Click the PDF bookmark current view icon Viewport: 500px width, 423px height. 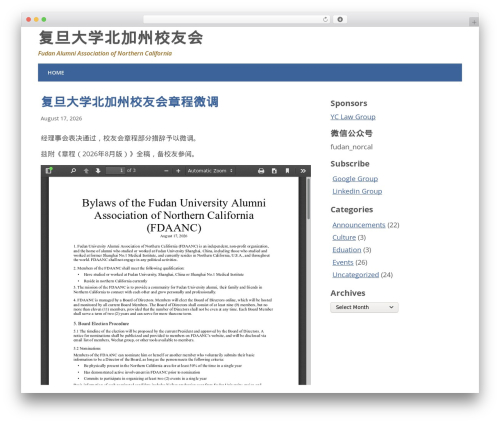pos(287,171)
